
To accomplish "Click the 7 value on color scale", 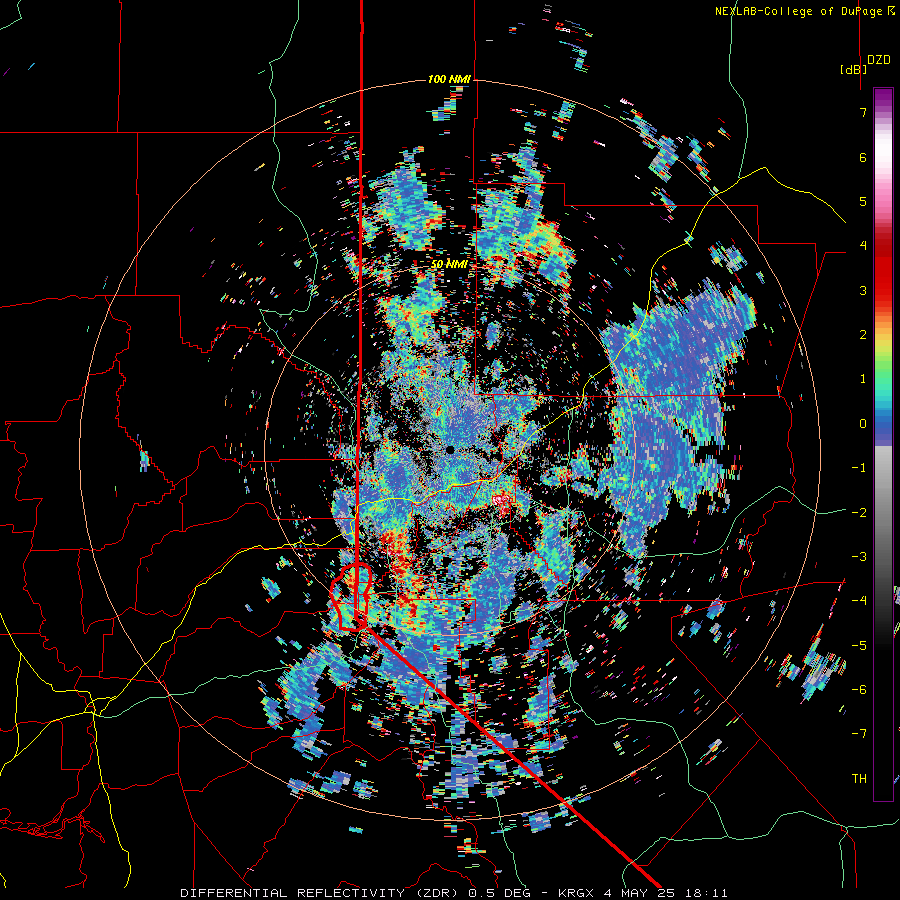I will click(863, 112).
